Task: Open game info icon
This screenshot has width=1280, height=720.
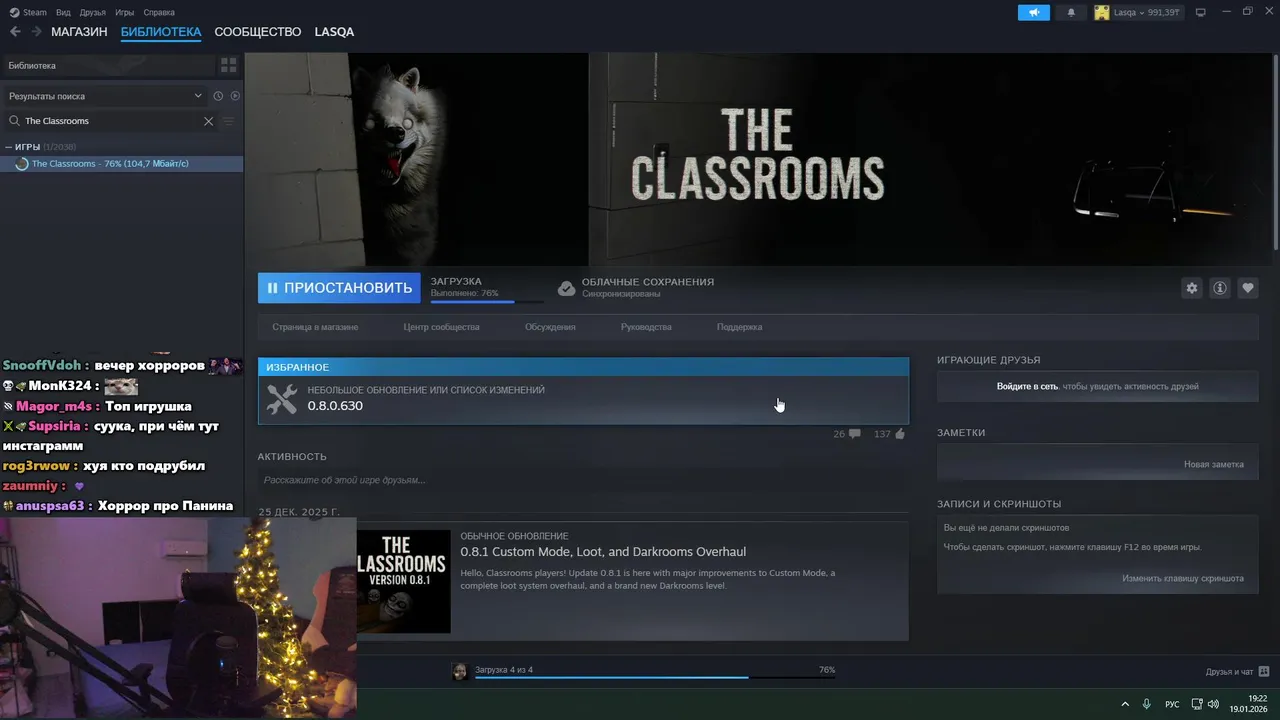Action: click(1219, 288)
